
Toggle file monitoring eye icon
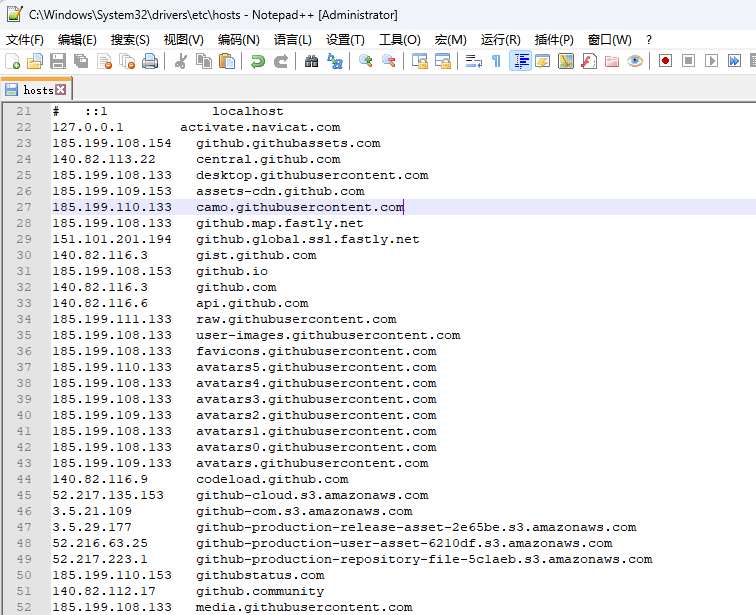point(635,61)
